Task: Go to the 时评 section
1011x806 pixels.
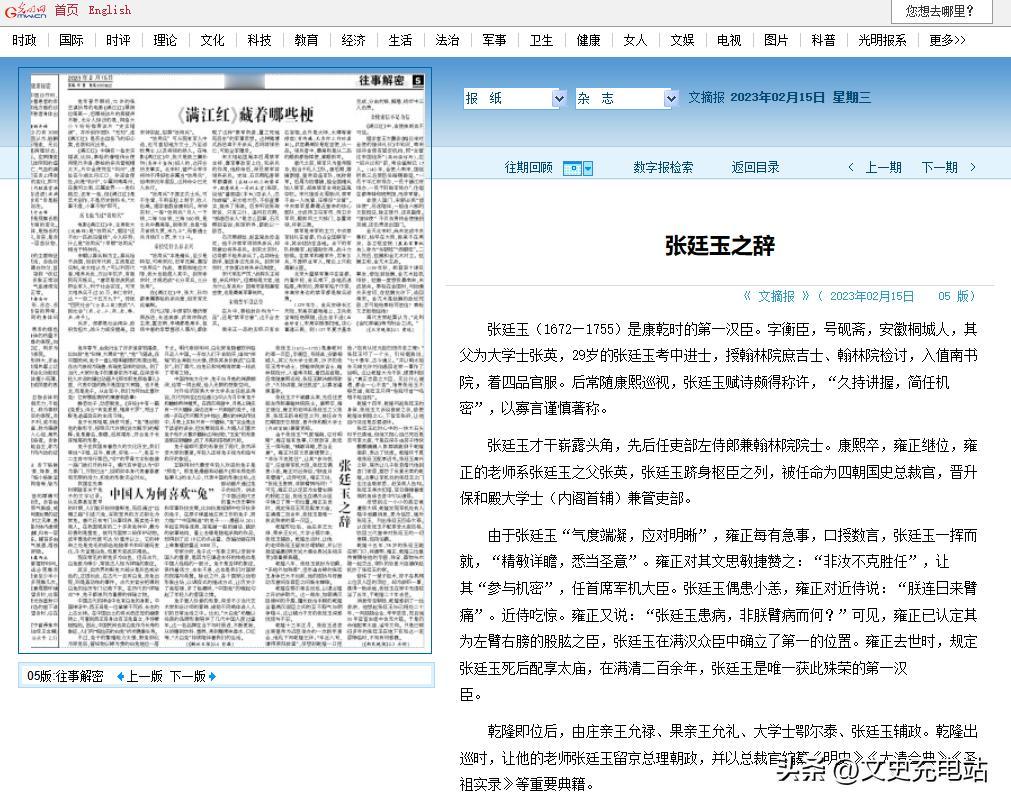Action: click(x=118, y=40)
